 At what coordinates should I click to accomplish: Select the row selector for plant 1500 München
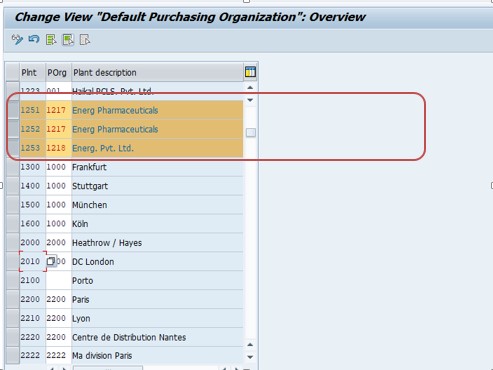coord(13,205)
